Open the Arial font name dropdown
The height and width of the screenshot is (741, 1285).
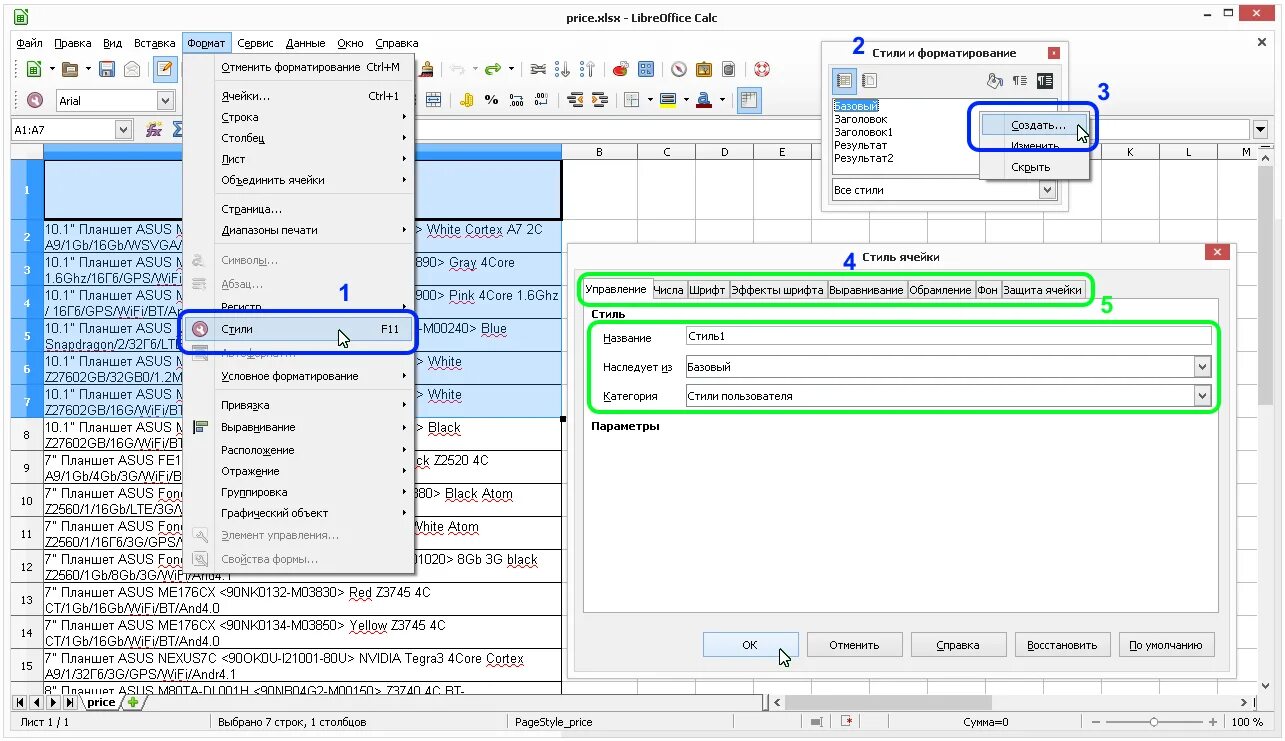(x=165, y=100)
